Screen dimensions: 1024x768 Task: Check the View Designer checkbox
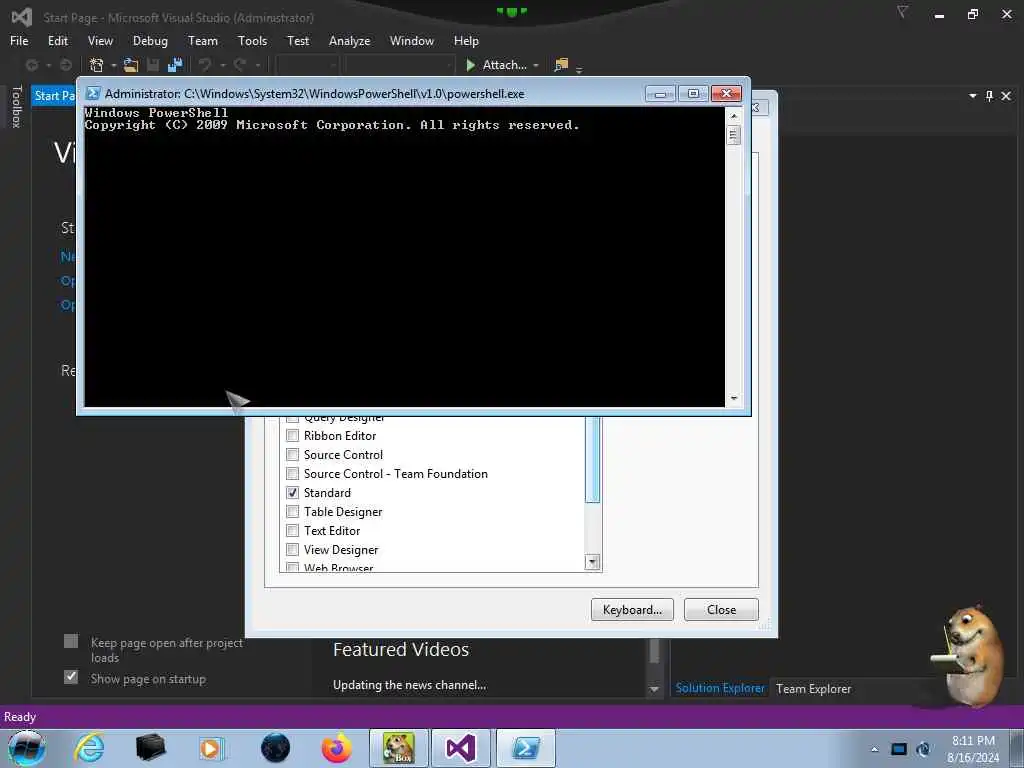point(293,549)
